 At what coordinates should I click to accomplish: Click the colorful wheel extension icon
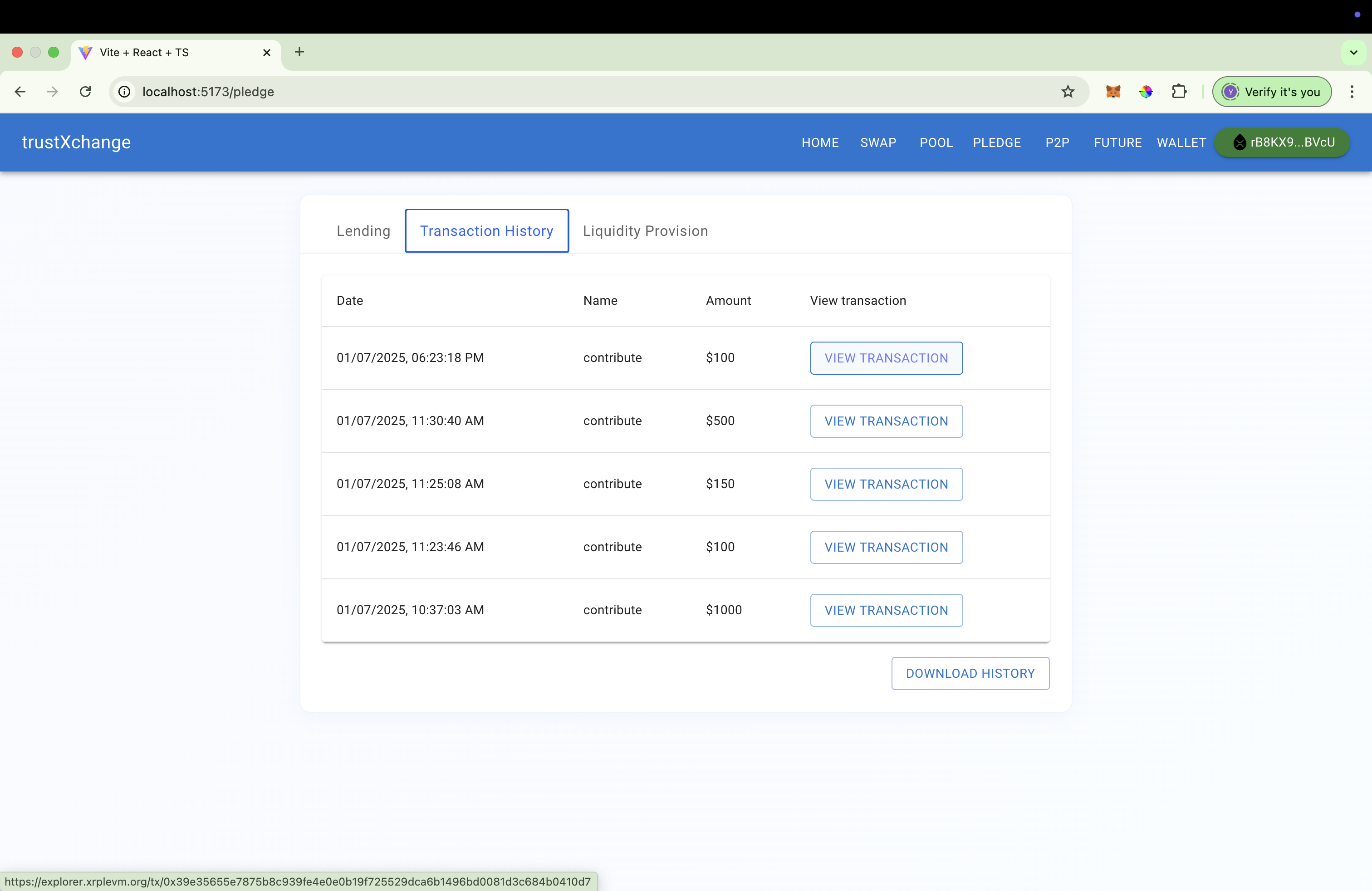[1146, 92]
